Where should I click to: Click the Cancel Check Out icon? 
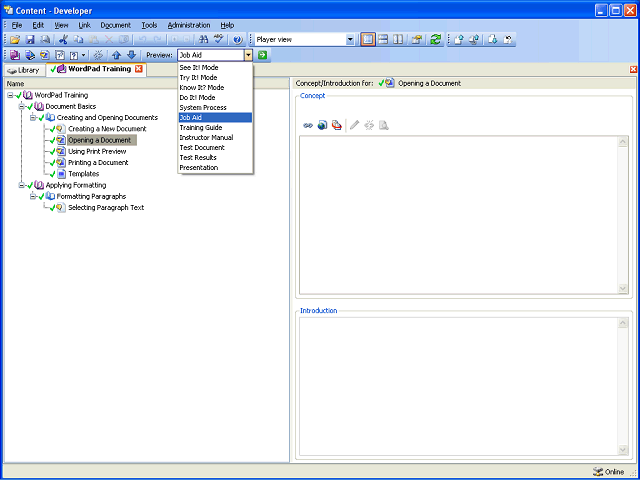click(508, 40)
